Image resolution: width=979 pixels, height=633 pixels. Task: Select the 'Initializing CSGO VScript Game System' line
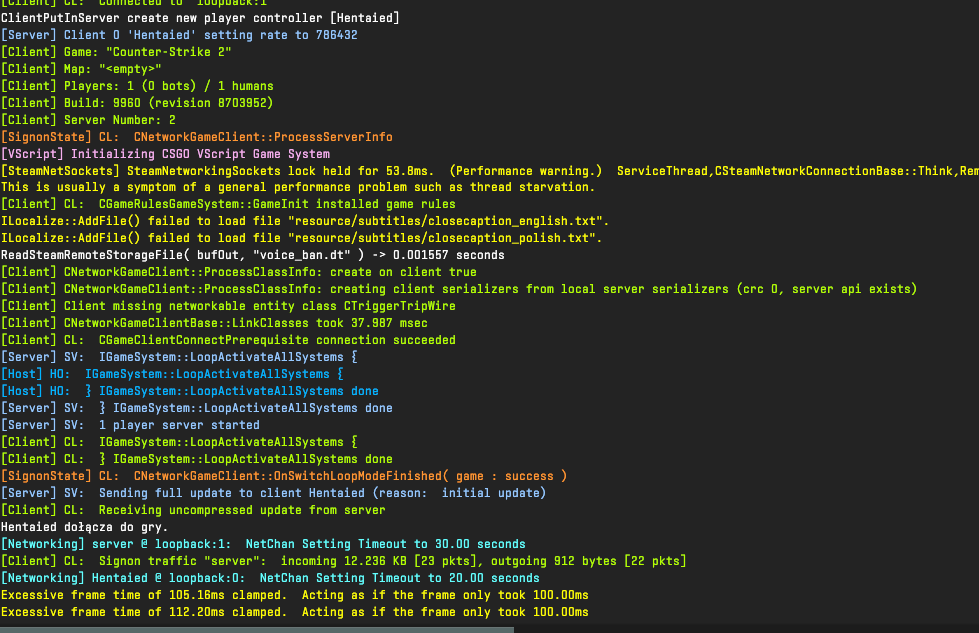pyautogui.click(x=165, y=154)
